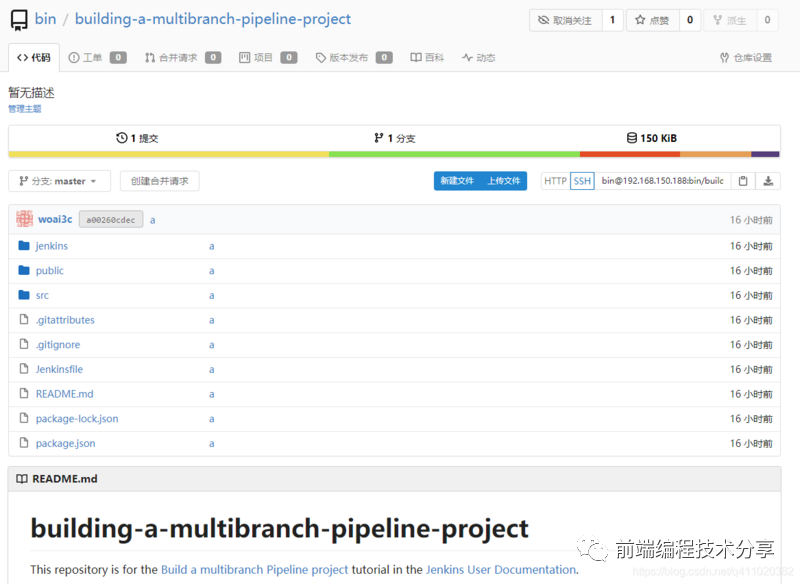
Task: Open README.md in file list
Action: [64, 394]
